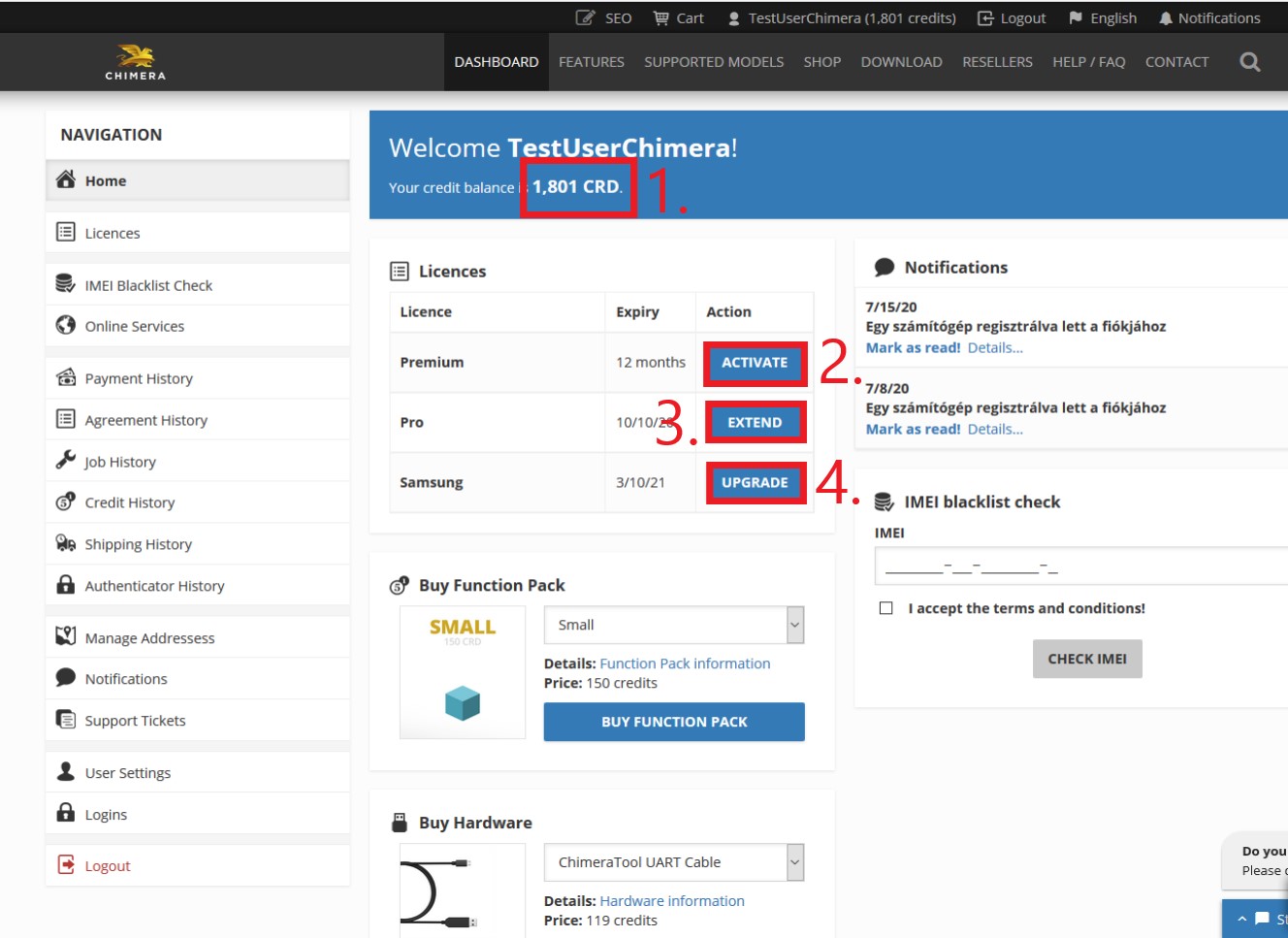Switch to the FEATURES tab

coord(592,61)
